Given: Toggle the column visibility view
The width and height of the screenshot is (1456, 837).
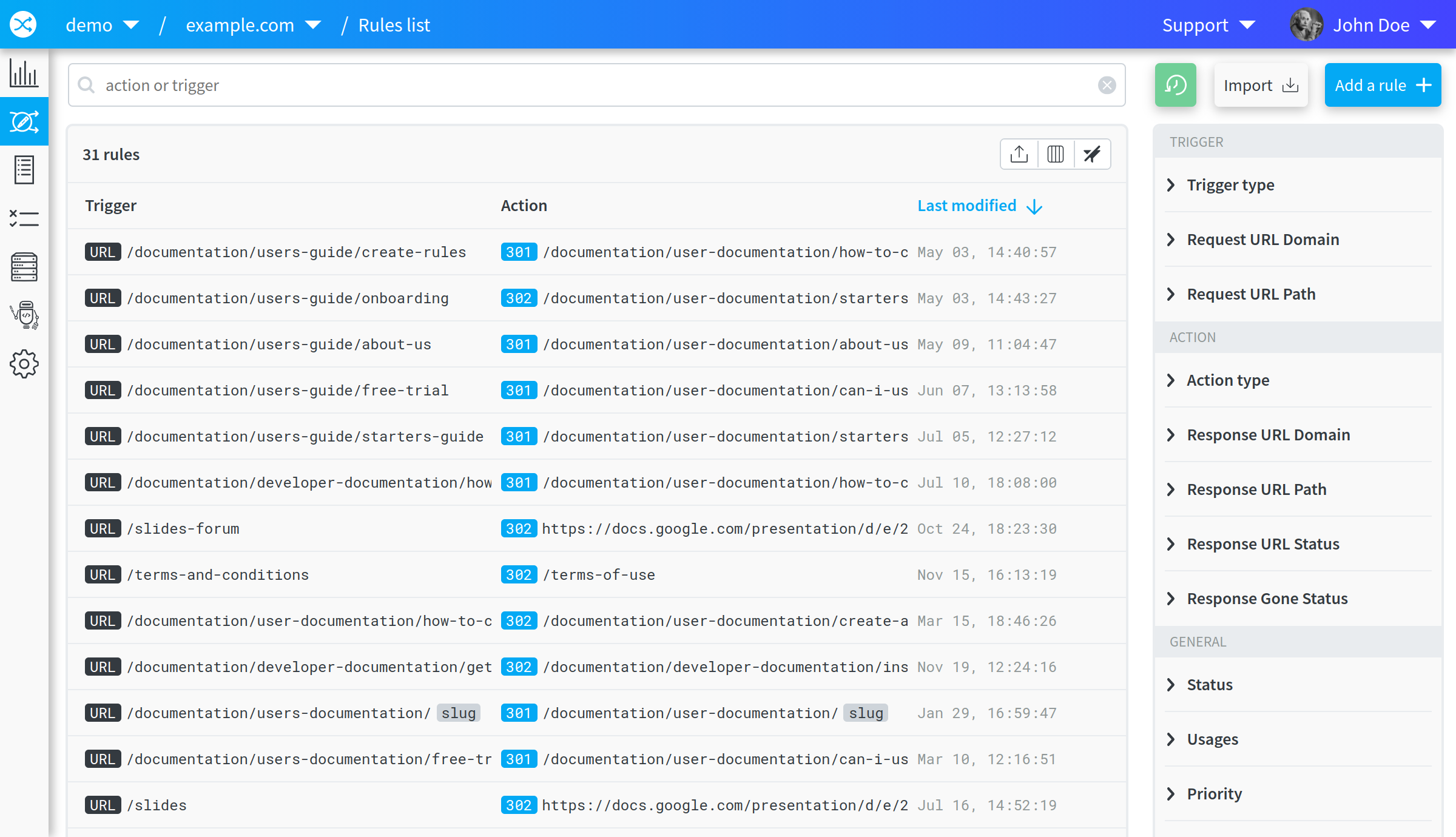Looking at the screenshot, I should pos(1055,154).
